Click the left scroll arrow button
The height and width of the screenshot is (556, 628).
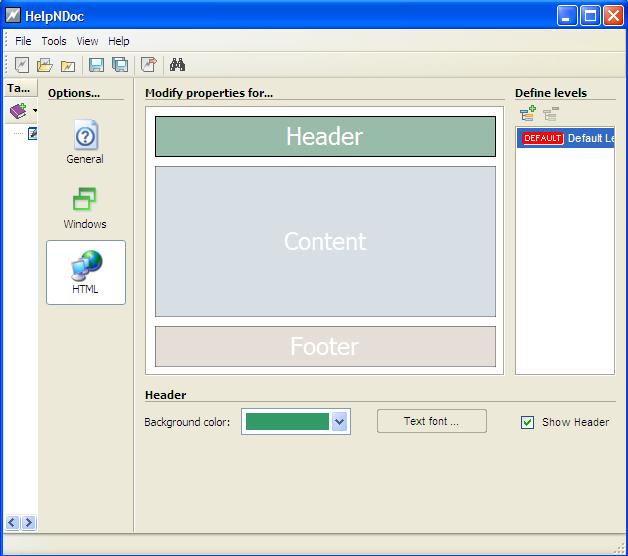tap(12, 523)
